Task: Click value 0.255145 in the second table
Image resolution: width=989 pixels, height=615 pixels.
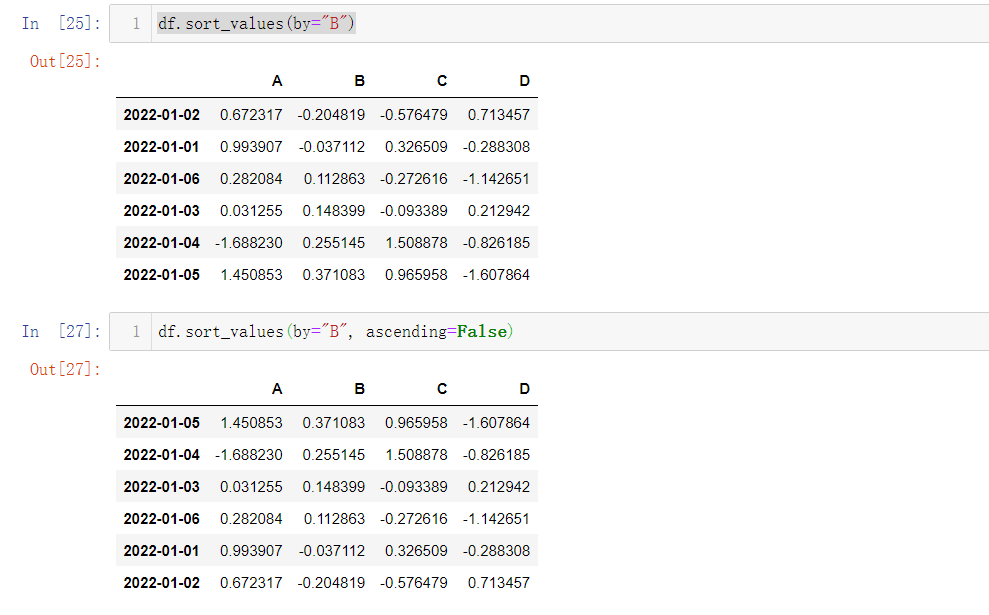Action: pyautogui.click(x=334, y=455)
